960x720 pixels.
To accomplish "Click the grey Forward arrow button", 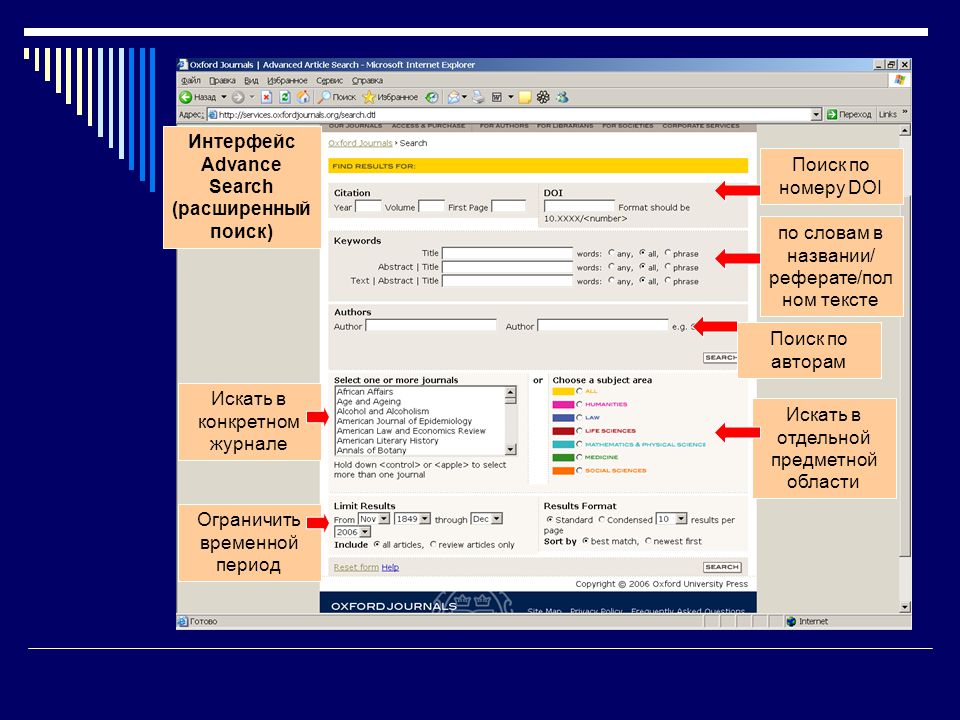I will click(x=238, y=97).
